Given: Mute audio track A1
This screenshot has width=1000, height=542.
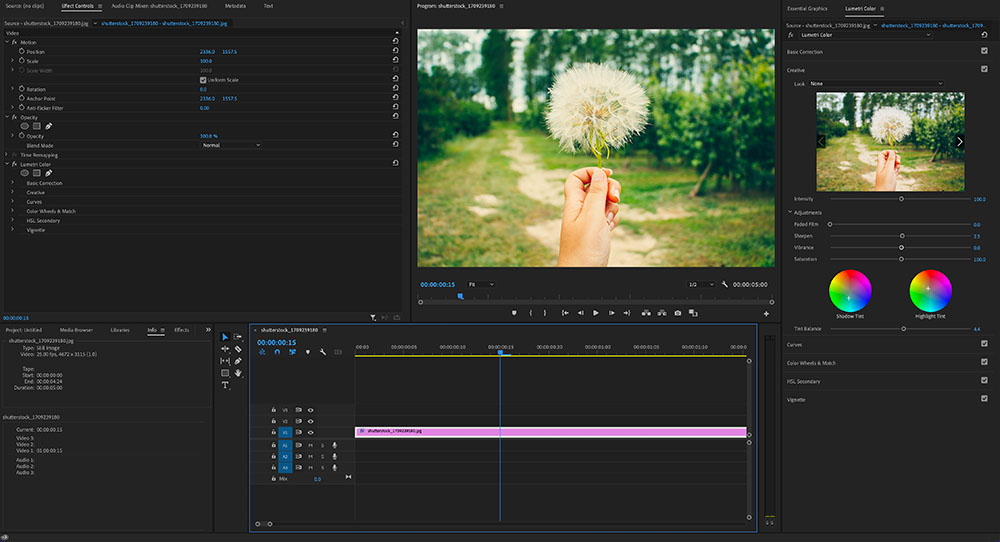Looking at the screenshot, I should point(311,445).
